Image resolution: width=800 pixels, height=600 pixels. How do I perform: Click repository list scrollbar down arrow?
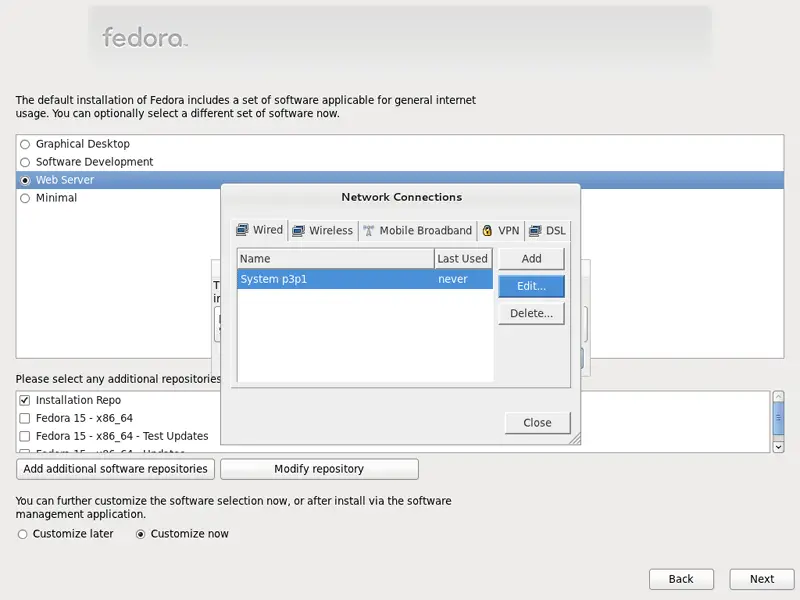point(779,447)
